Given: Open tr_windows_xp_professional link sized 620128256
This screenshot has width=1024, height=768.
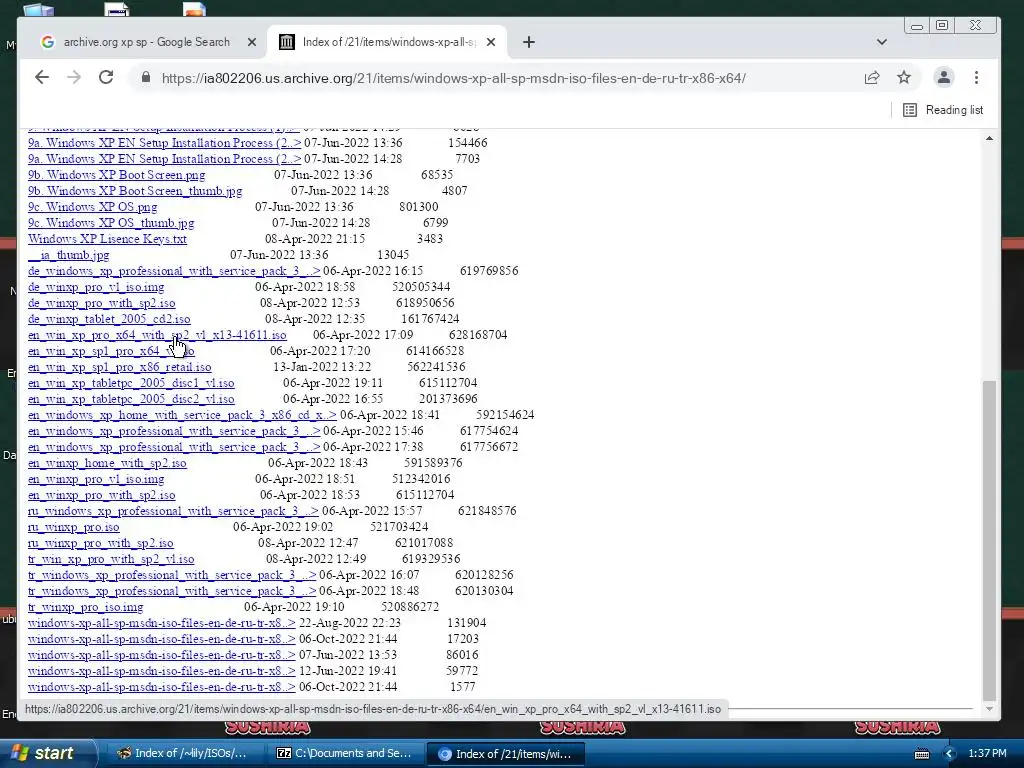Looking at the screenshot, I should pyautogui.click(x=172, y=575).
